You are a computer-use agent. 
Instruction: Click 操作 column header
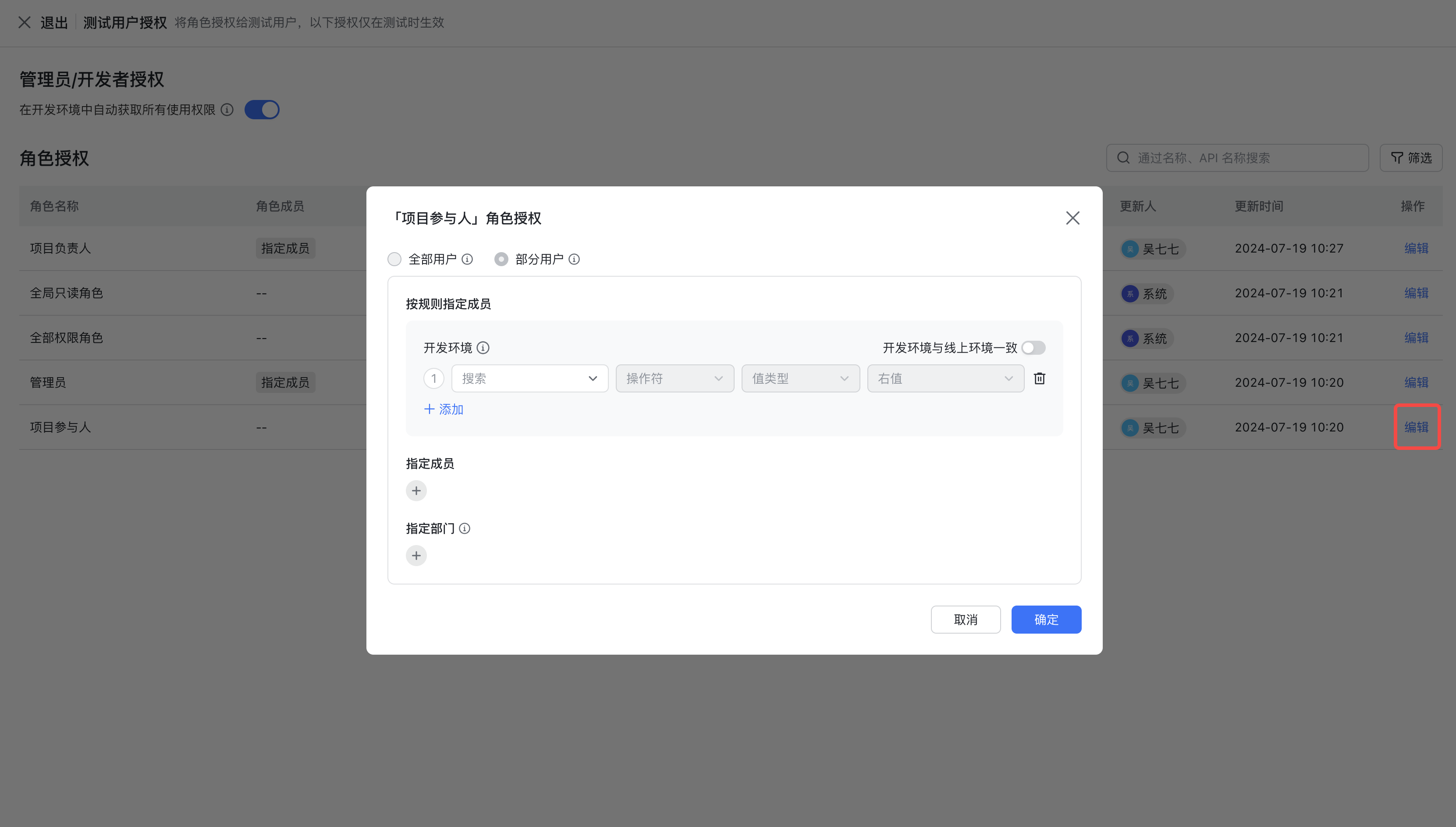click(1412, 206)
